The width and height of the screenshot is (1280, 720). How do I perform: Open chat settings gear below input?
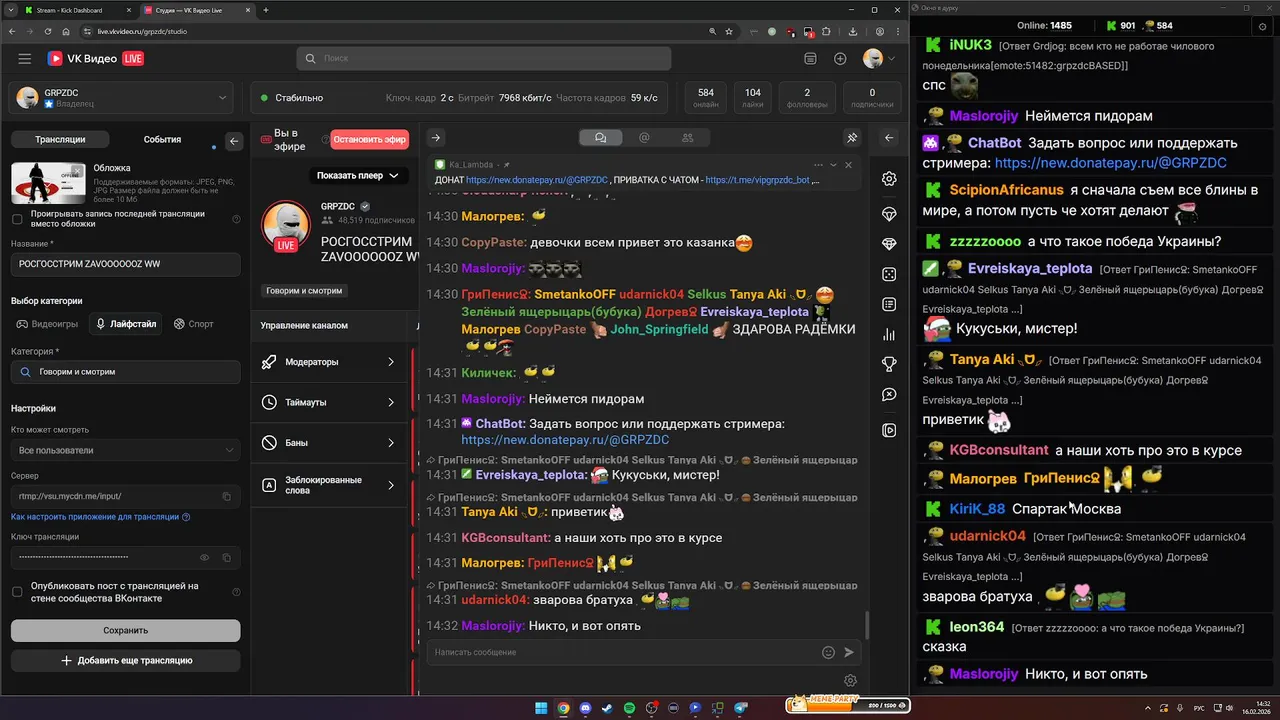point(850,681)
